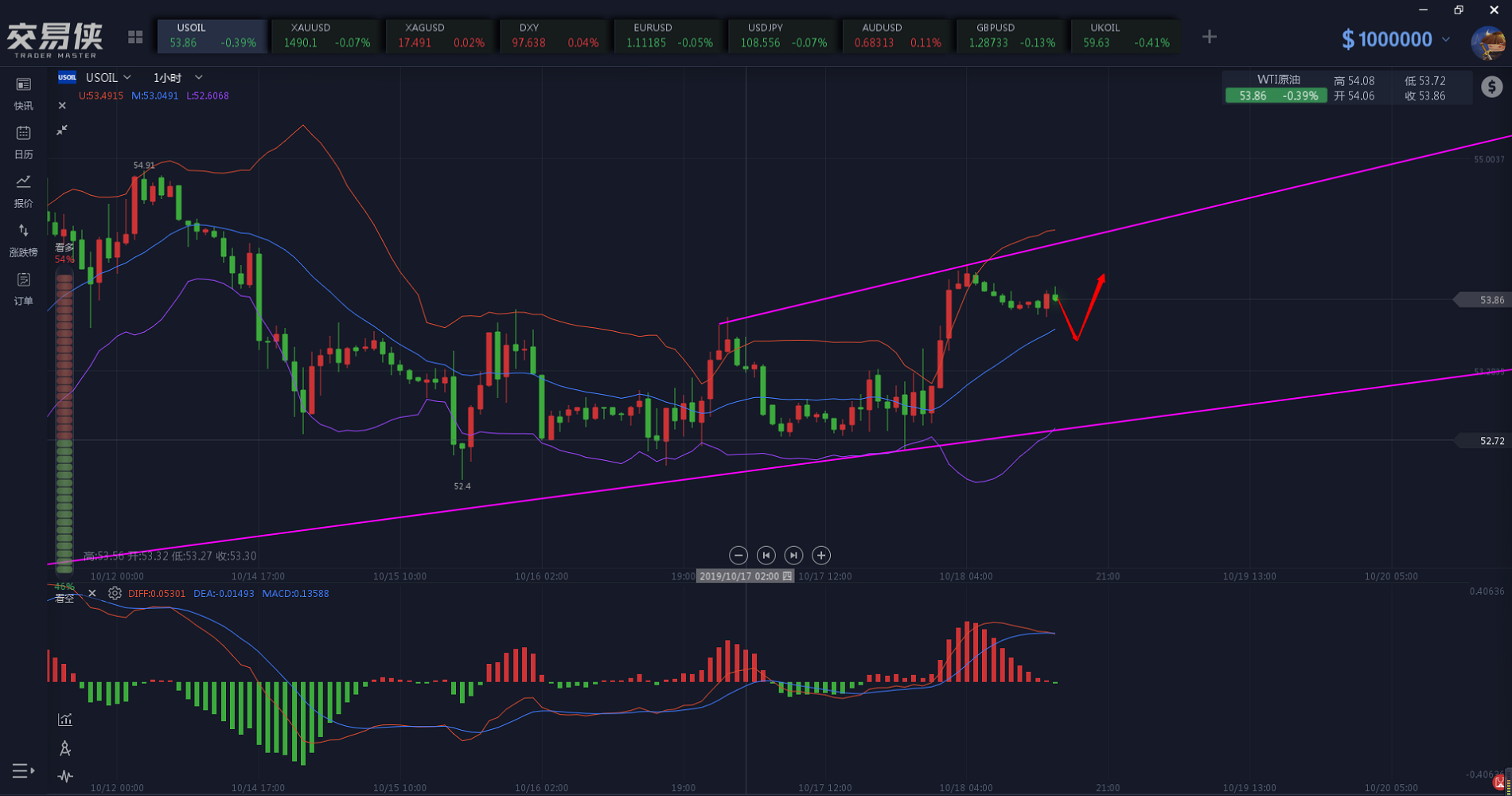
Task: Select the USDJPY ticker tab
Action: coord(784,36)
